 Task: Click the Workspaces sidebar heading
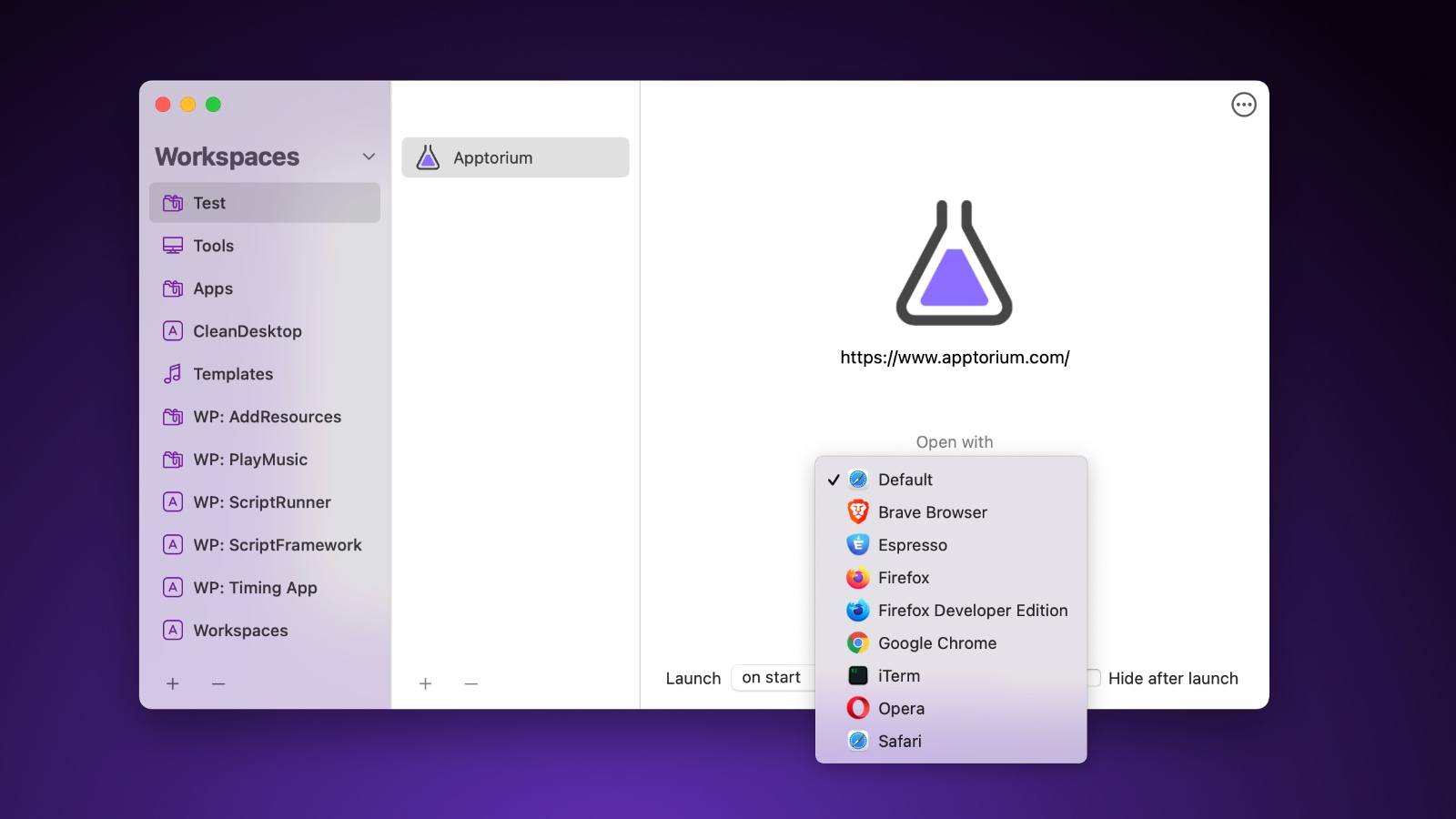tap(227, 157)
